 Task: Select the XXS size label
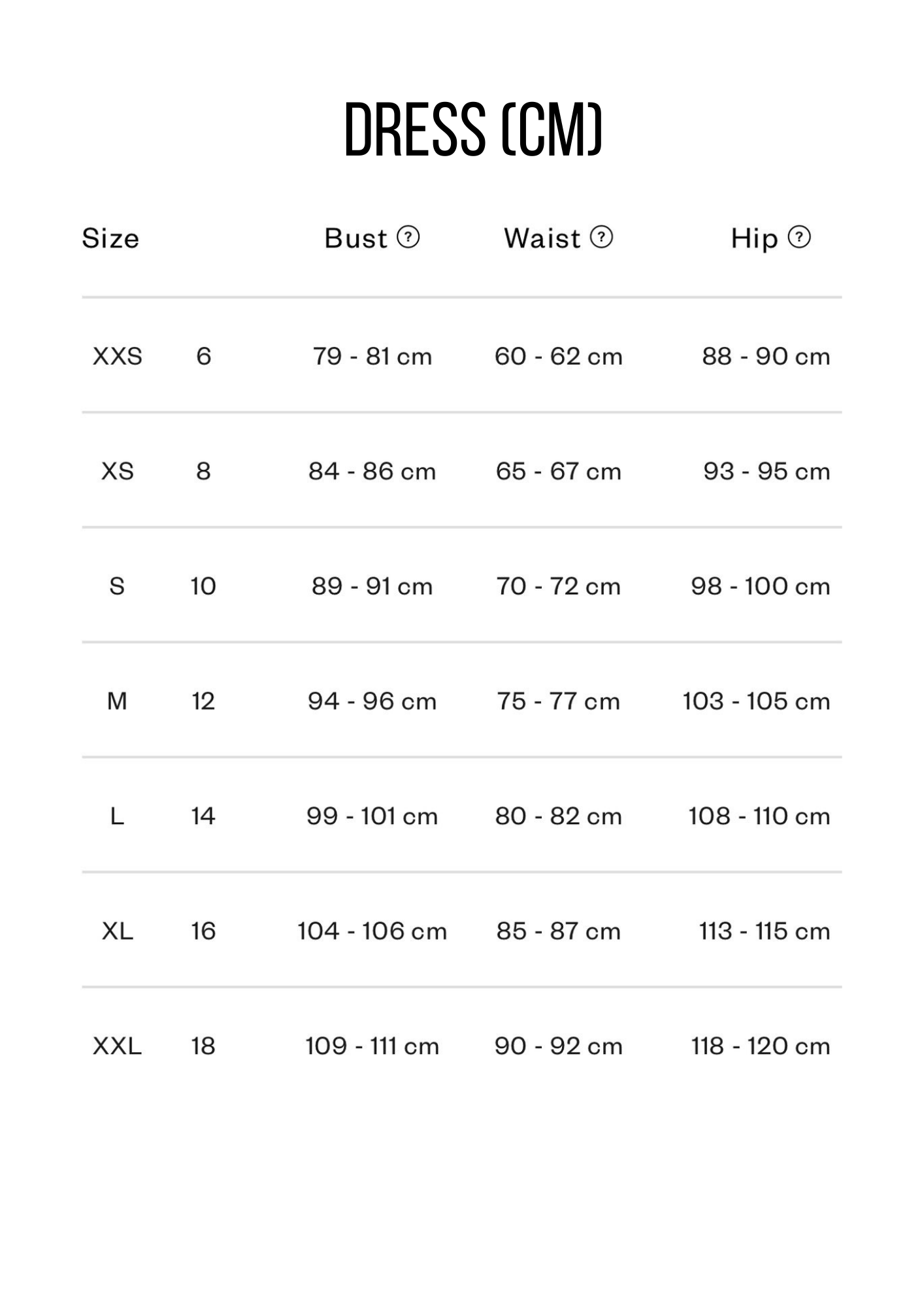[x=118, y=356]
